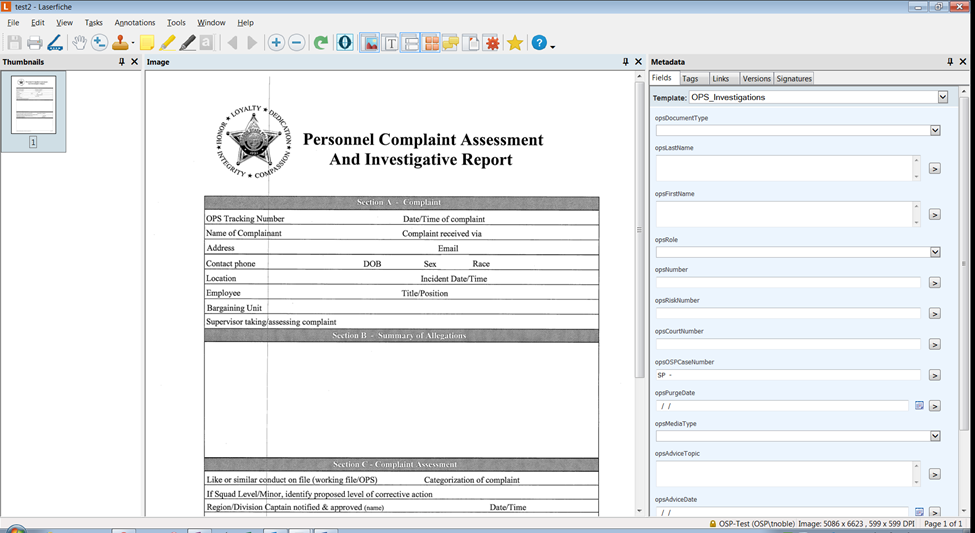Open the View menu
975x533 pixels.
pos(64,22)
